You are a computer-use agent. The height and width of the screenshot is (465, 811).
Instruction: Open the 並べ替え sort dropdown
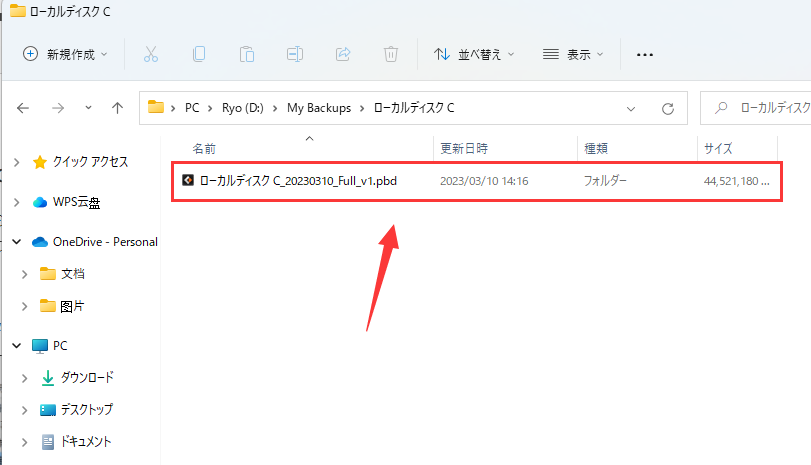point(474,54)
